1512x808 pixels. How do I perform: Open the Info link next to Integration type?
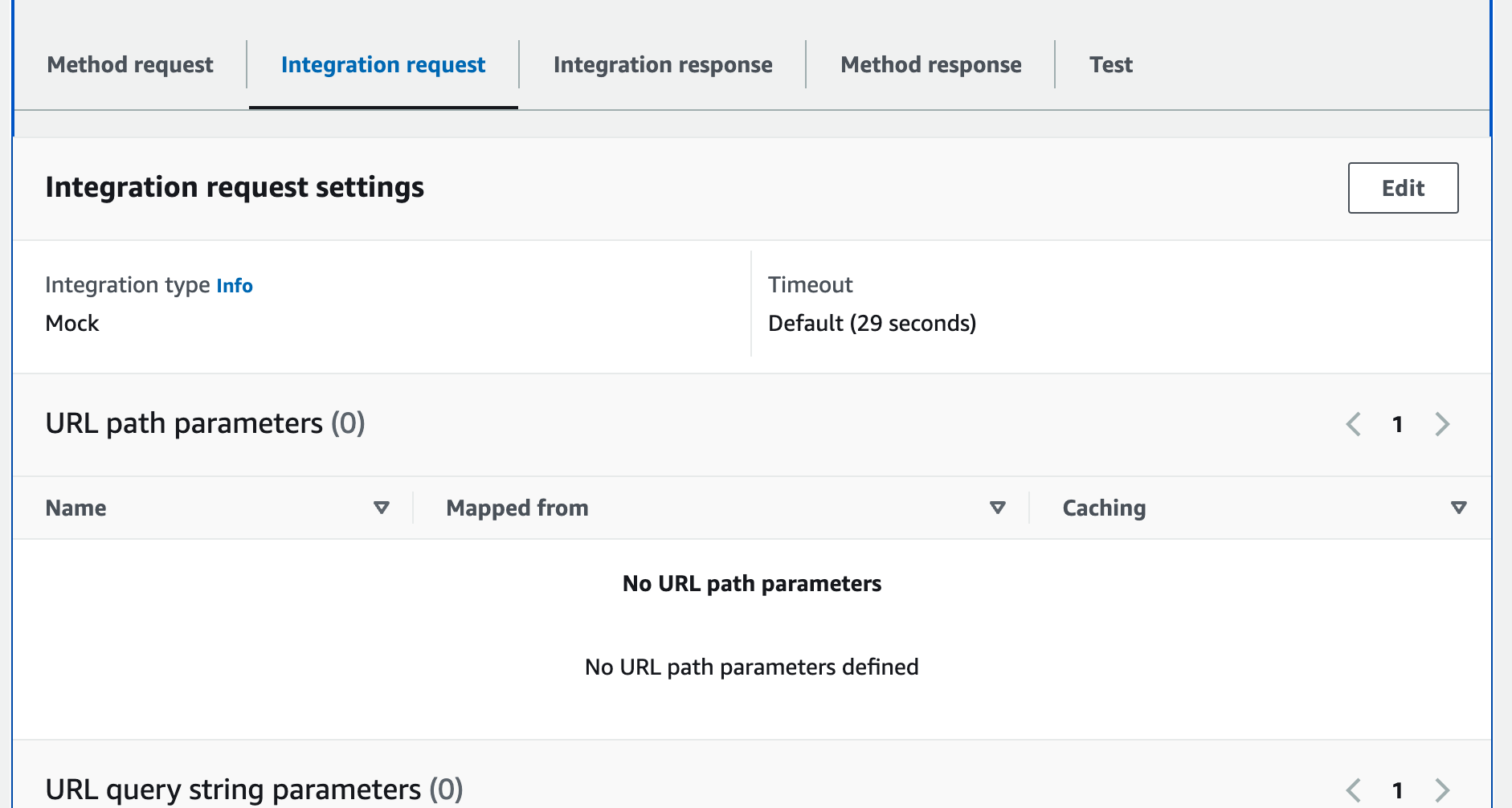pos(235,285)
